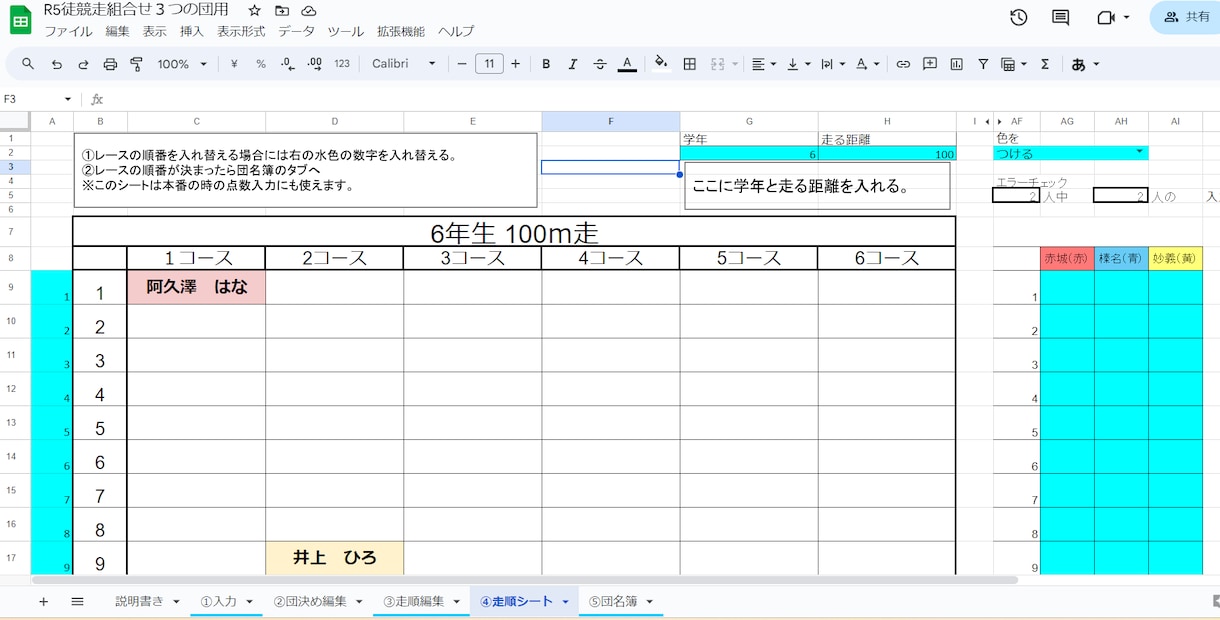Viewport: 1220px width, 620px height.
Task: Format as yen currency
Action: [234, 64]
